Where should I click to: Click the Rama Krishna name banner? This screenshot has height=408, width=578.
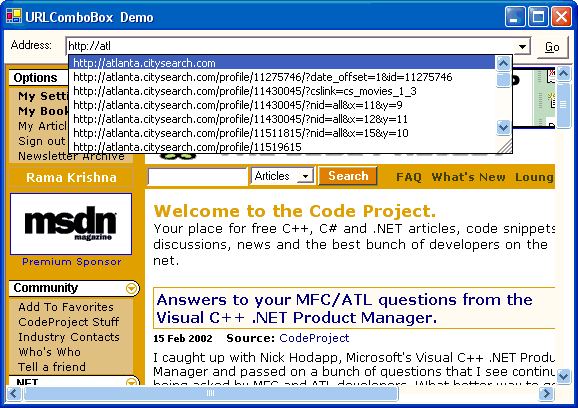point(72,178)
